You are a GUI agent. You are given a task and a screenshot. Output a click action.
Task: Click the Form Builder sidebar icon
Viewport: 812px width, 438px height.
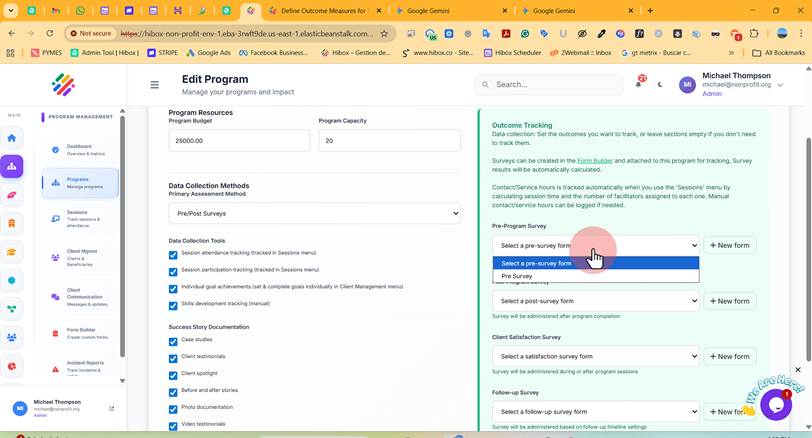click(x=55, y=333)
